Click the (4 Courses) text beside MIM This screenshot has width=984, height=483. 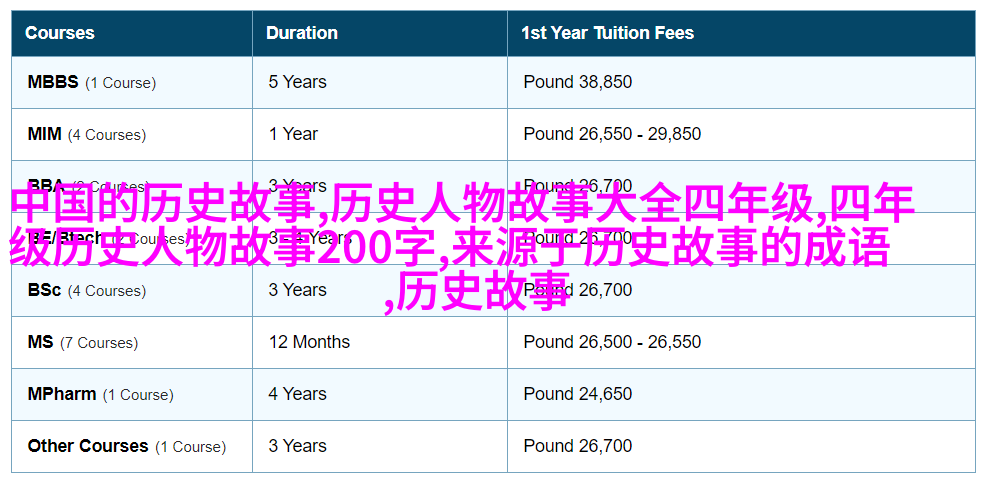107,135
